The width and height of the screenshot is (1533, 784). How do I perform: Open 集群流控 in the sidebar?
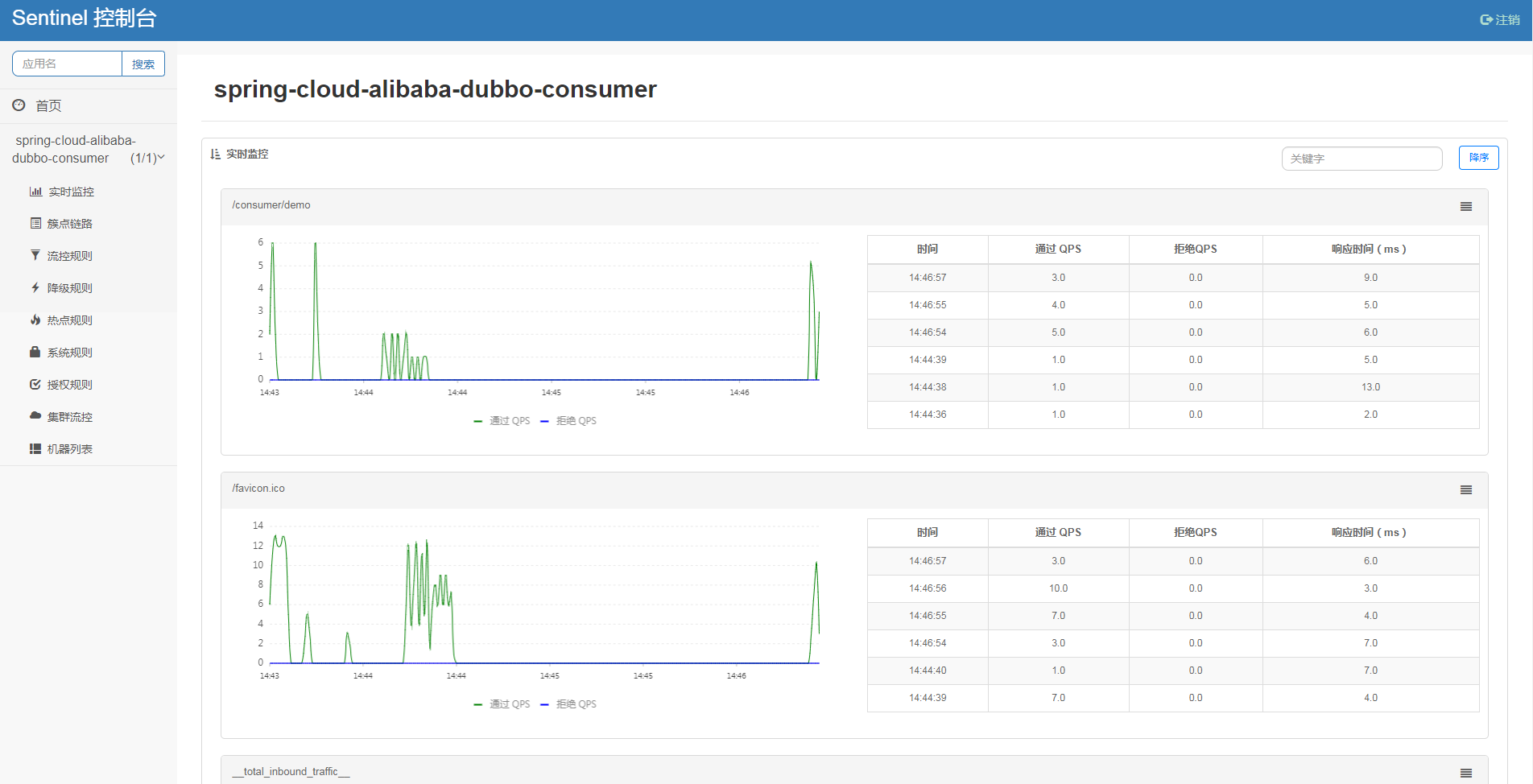tap(70, 417)
